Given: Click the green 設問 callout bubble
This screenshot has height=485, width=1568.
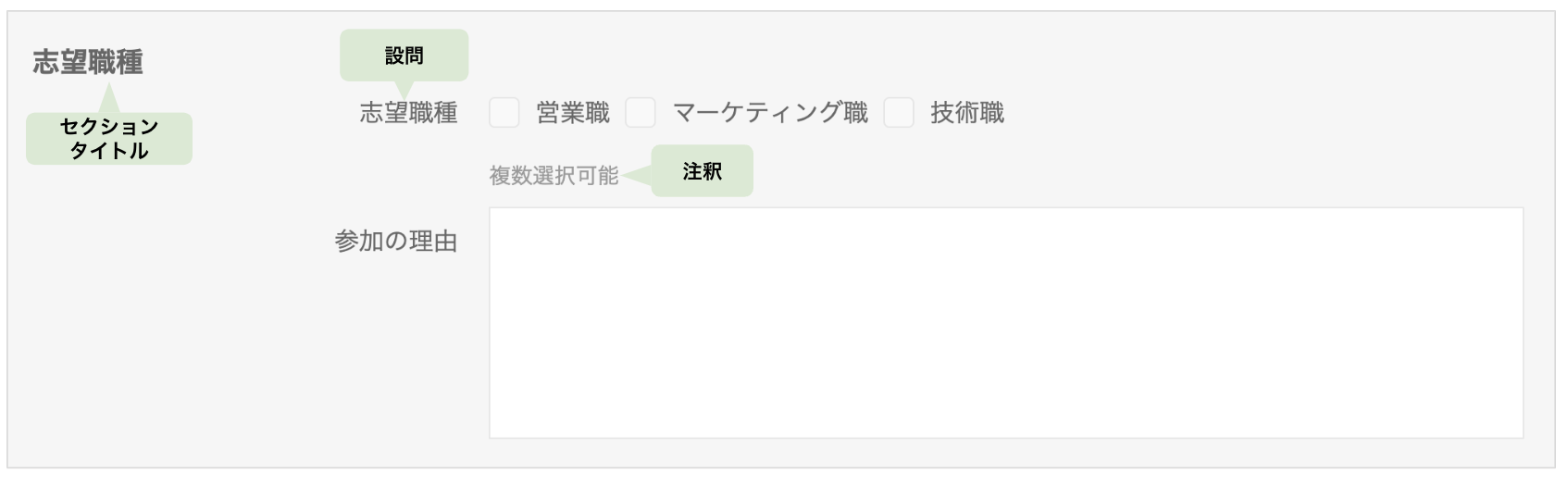Looking at the screenshot, I should tap(404, 56).
